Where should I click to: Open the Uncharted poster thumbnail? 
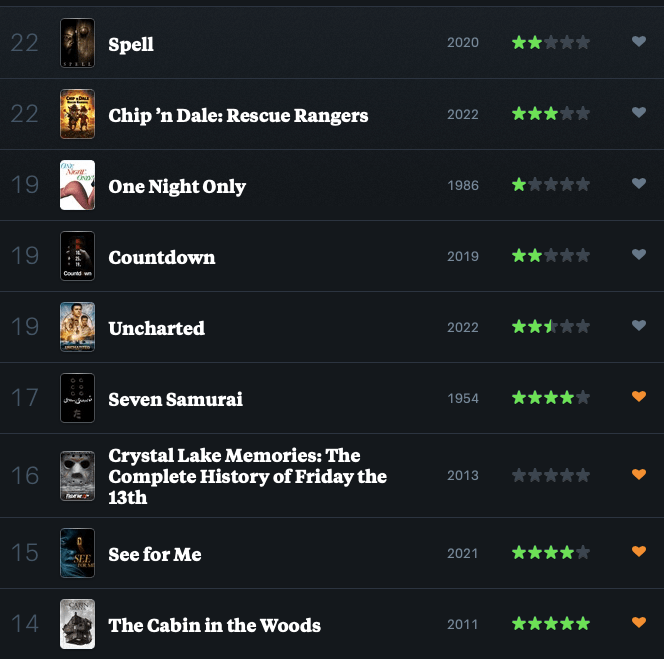click(x=77, y=328)
